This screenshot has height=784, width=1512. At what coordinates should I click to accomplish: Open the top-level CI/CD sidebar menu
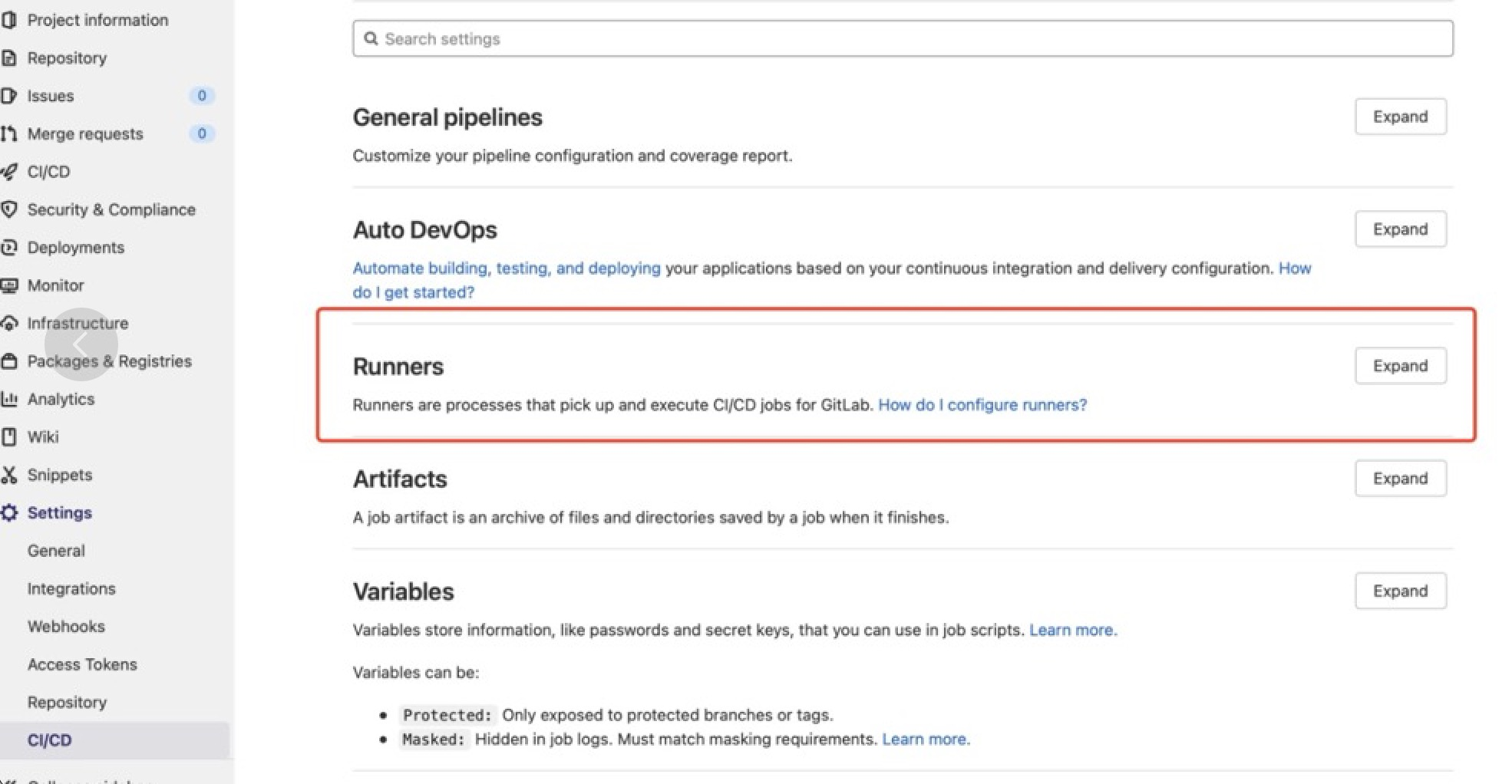(x=48, y=172)
